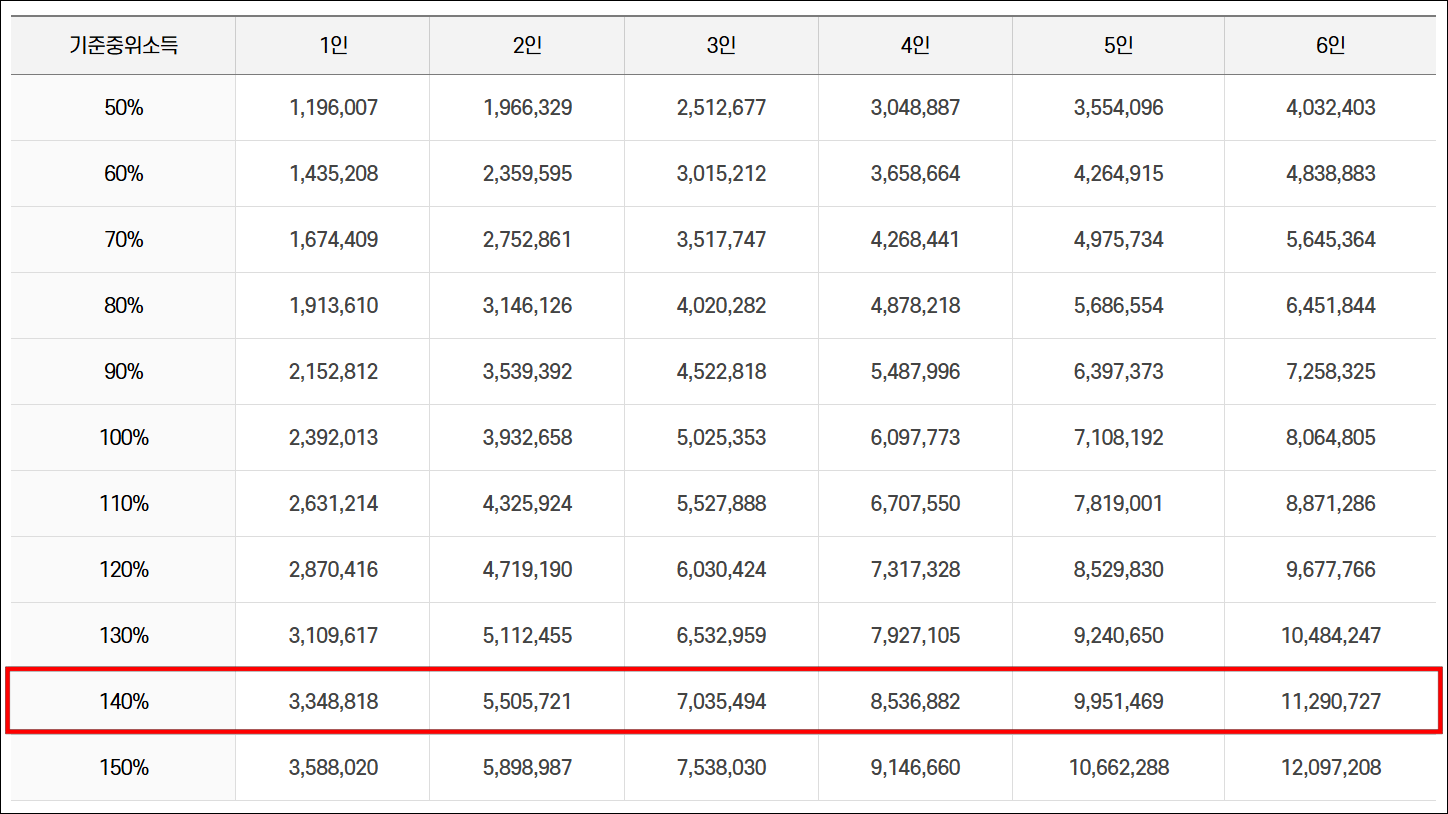Click the 100% row label
Screen dimensions: 1448x814
click(x=124, y=438)
